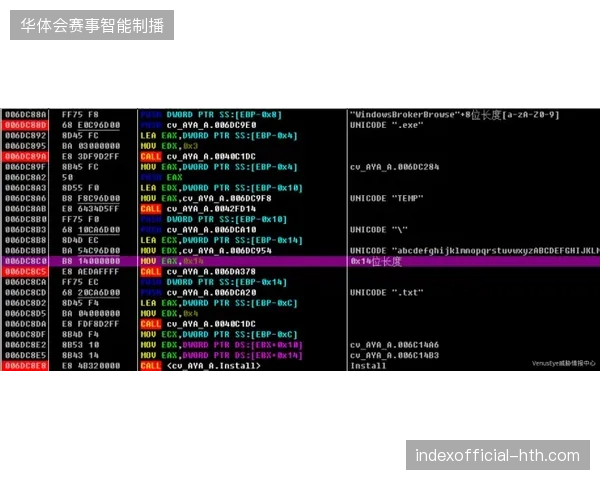Select highlighted comment 0x14位长度
Screen dimensions: 600x480
376,261
